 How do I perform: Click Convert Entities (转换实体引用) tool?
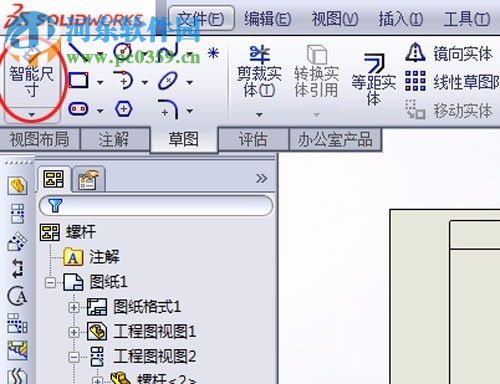(316, 72)
